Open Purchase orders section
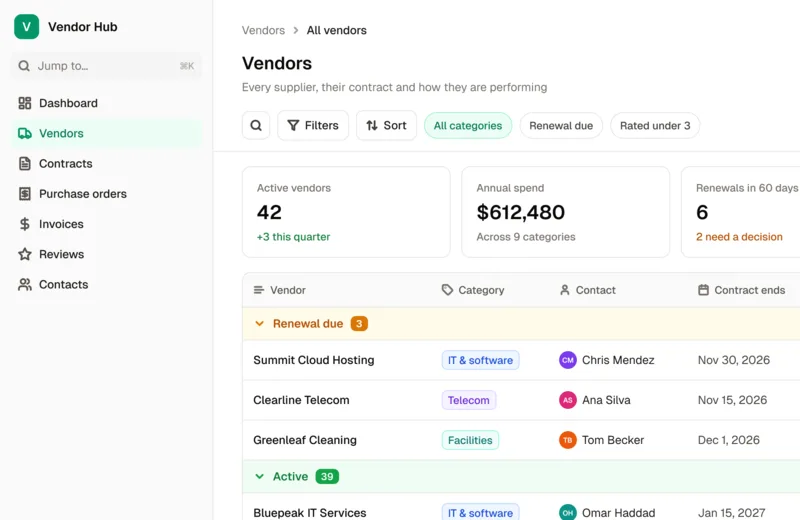The image size is (800, 520). click(x=106, y=194)
